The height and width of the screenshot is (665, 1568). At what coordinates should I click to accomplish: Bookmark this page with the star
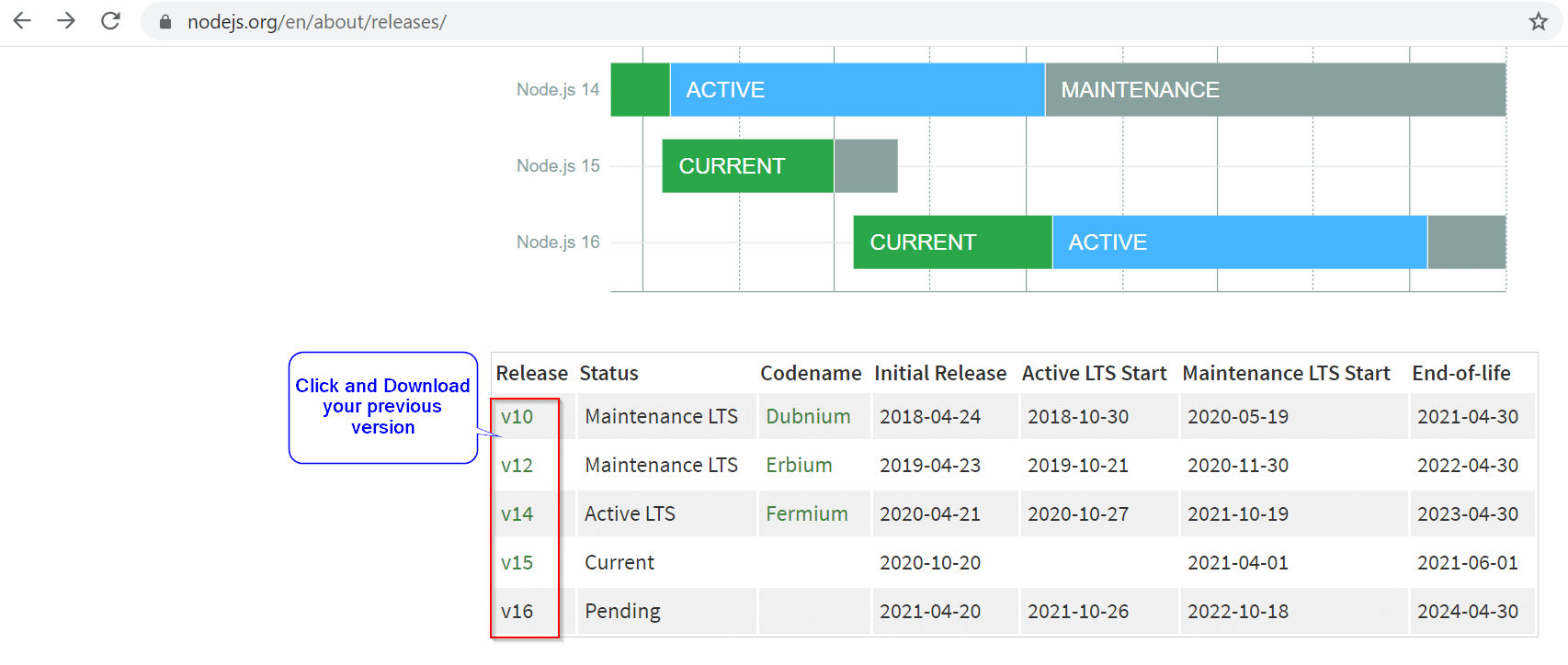(x=1539, y=21)
